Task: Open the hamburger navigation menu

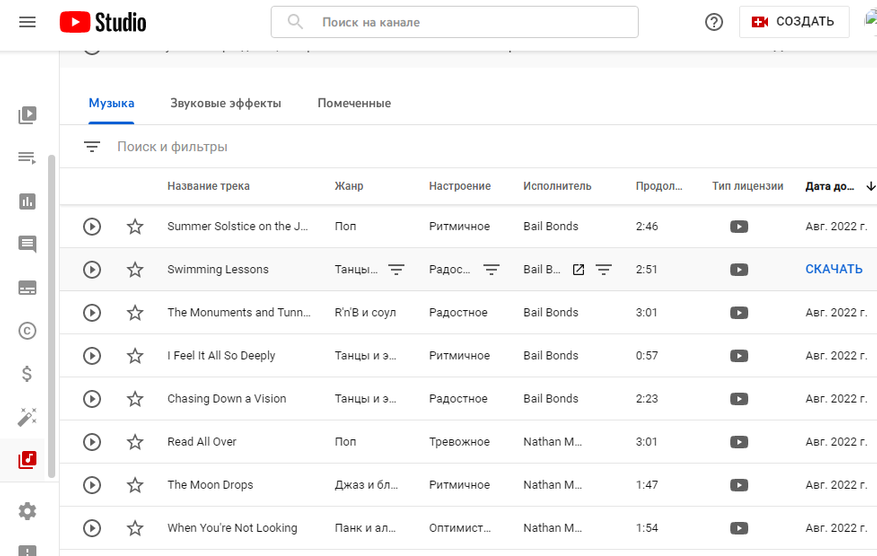Action: [27, 22]
